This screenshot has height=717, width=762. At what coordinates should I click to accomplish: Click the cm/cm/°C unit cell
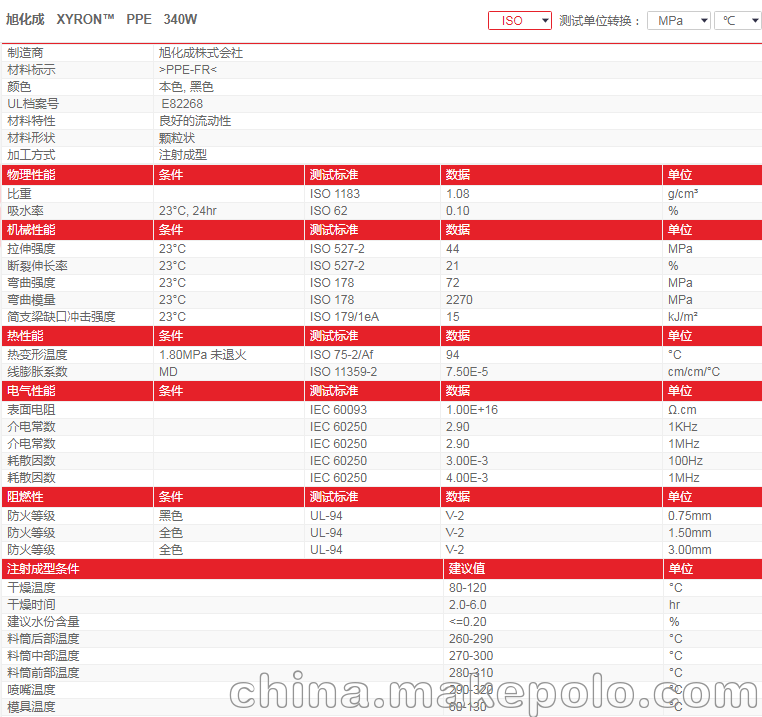coord(693,371)
